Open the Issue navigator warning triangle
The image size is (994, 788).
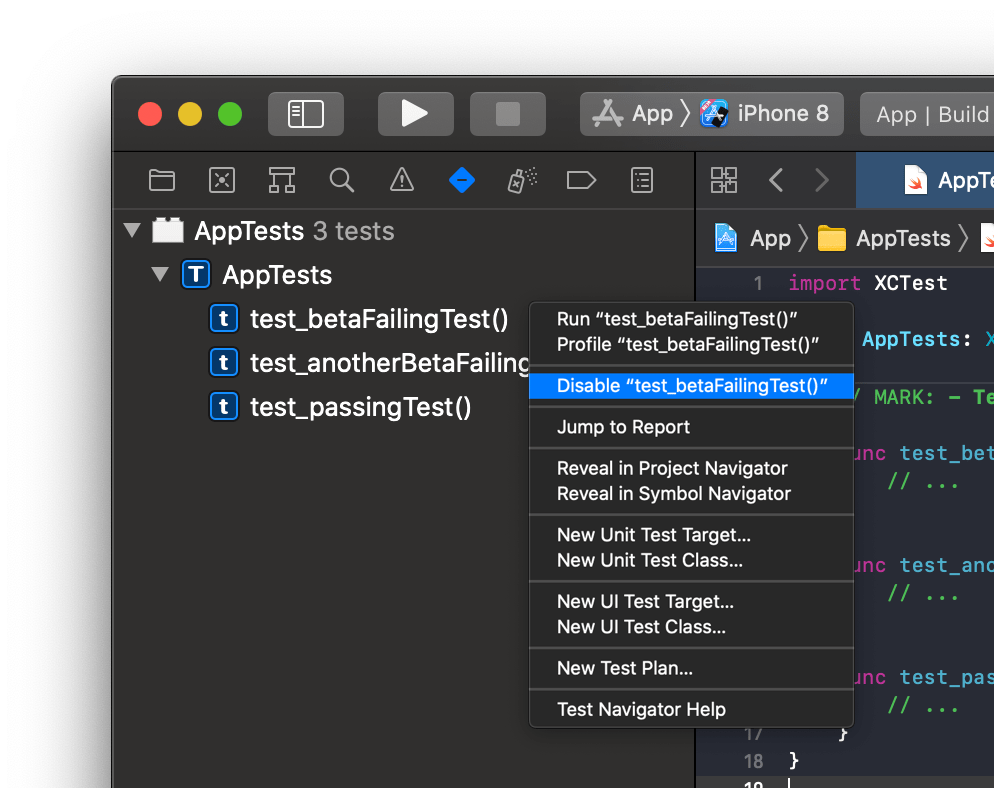point(401,180)
